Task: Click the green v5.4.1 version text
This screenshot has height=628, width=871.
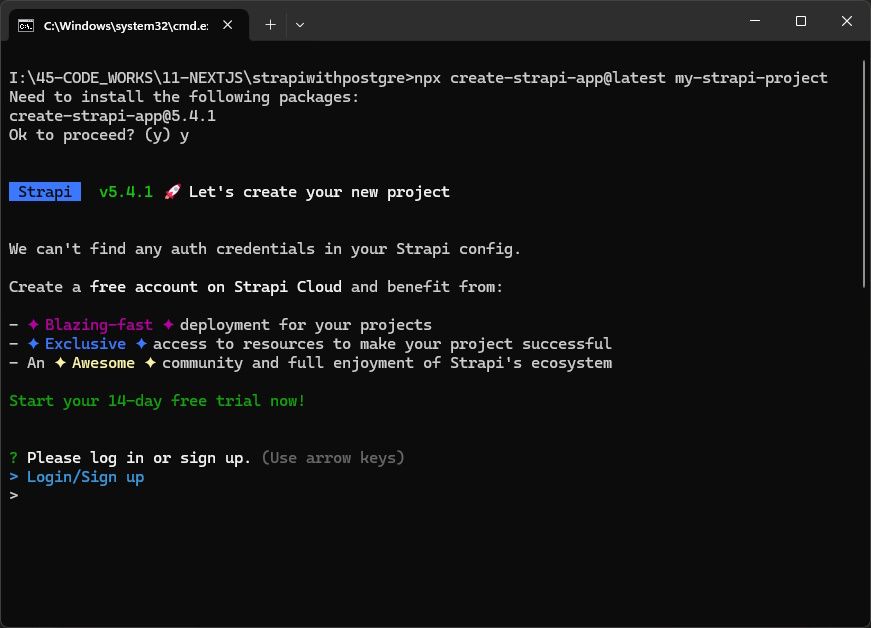Action: 126,192
